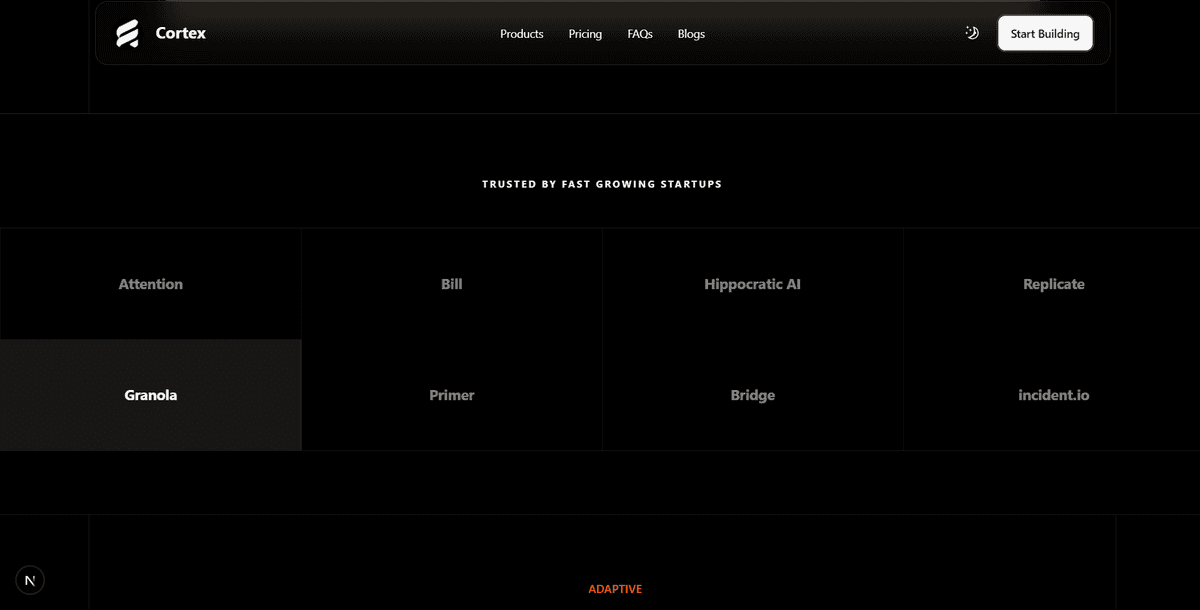Image resolution: width=1200 pixels, height=610 pixels.
Task: Select the Bridge startup tile
Action: point(753,395)
